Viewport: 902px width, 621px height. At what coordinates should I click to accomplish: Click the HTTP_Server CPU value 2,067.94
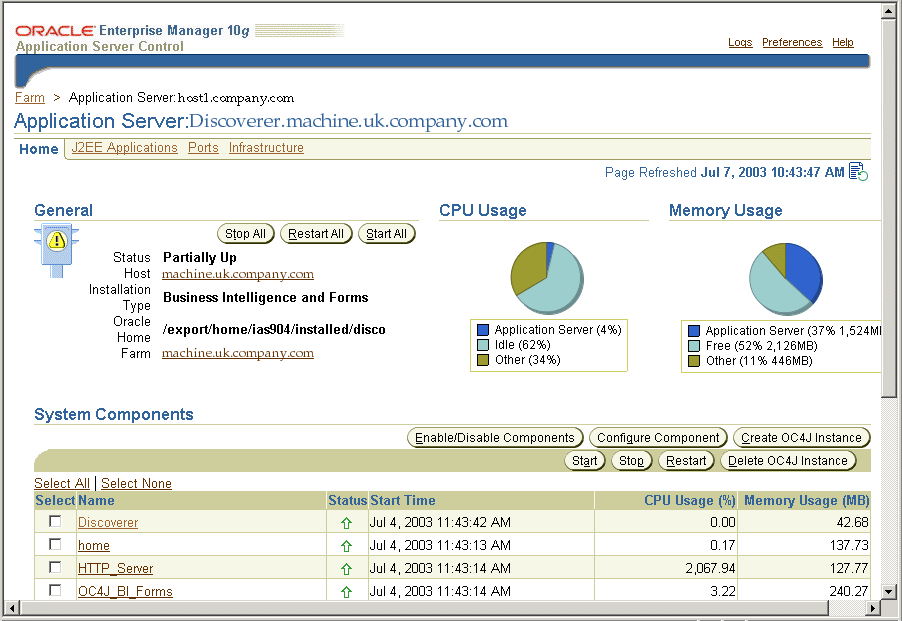pyautogui.click(x=710, y=569)
